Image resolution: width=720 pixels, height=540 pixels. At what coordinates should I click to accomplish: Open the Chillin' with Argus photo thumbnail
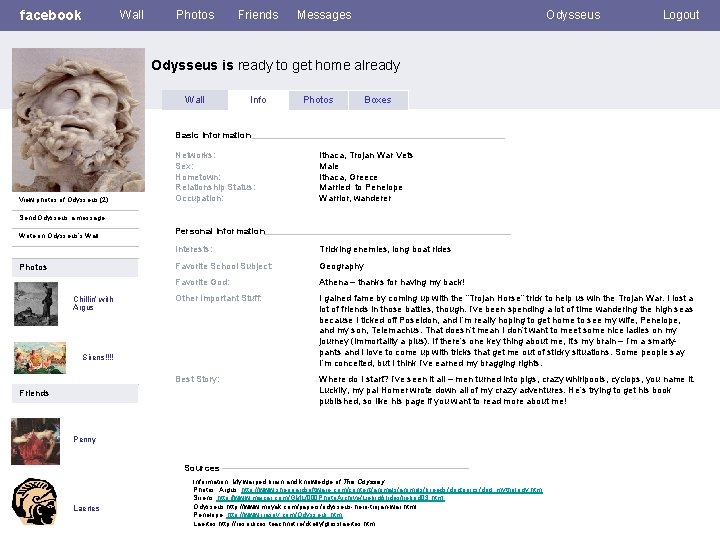[x=36, y=304]
